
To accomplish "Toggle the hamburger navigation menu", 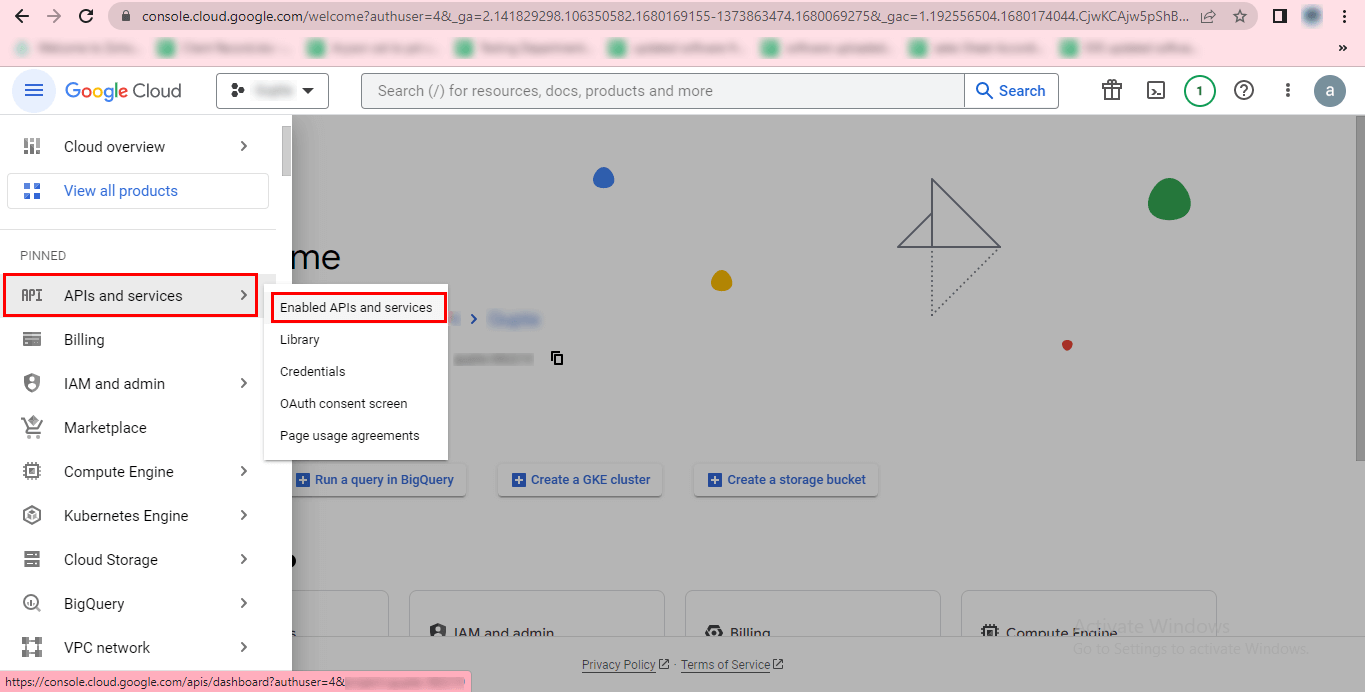I will 33,91.
